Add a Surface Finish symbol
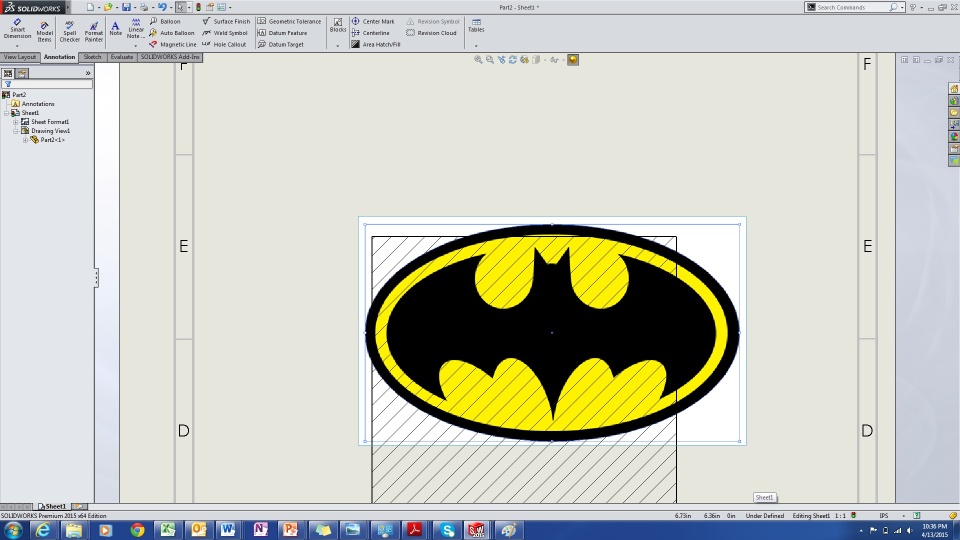Image resolution: width=960 pixels, height=540 pixels. pyautogui.click(x=226, y=21)
